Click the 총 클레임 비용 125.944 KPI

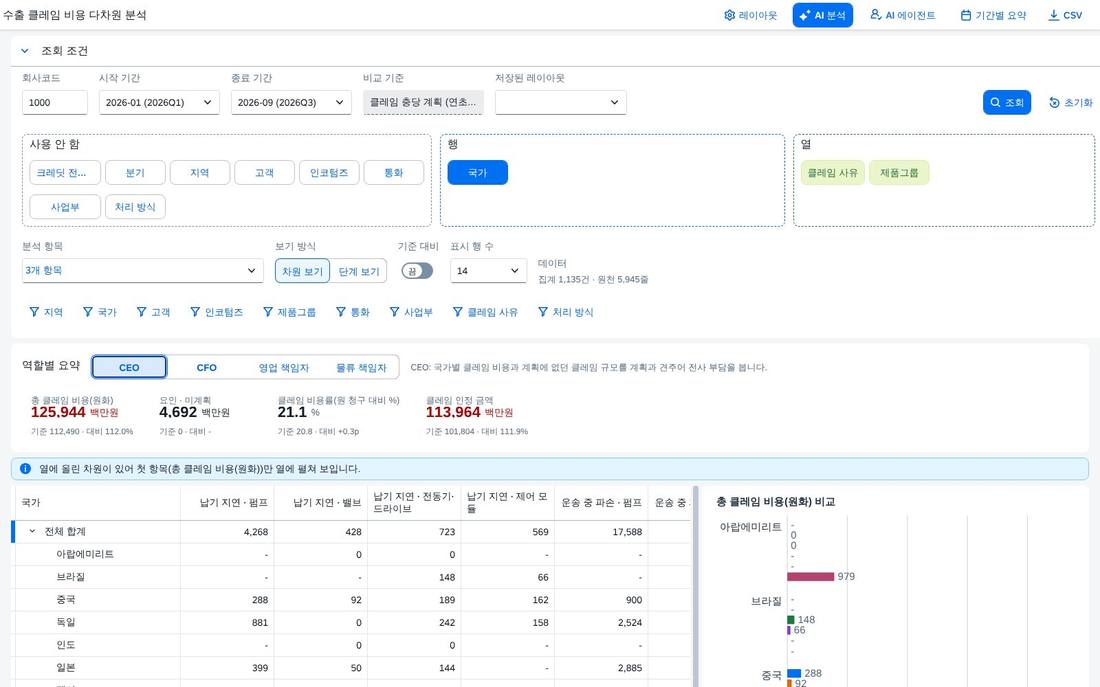point(74,412)
